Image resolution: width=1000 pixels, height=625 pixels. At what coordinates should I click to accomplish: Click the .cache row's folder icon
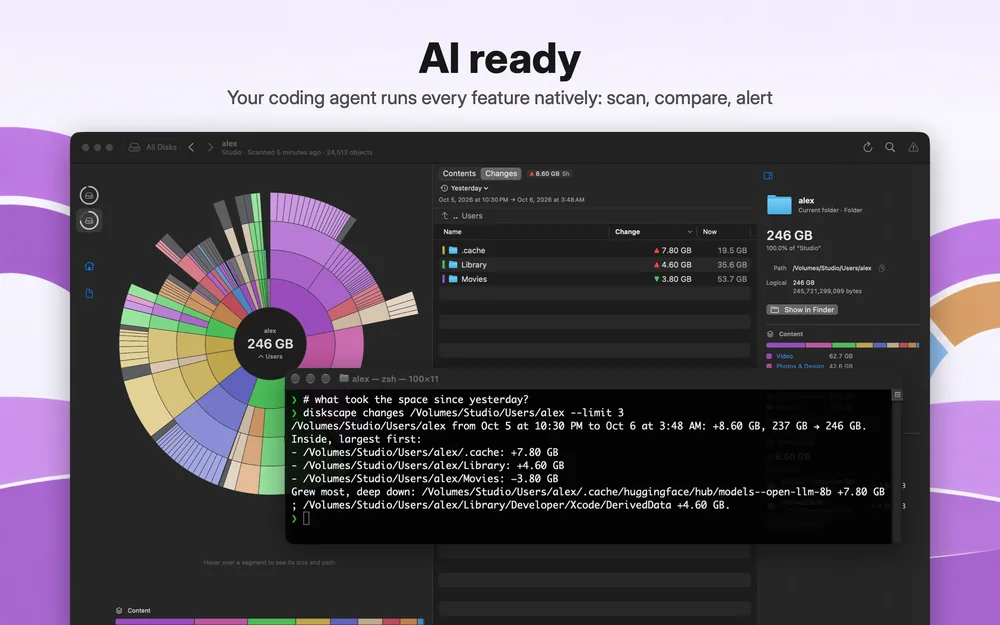click(453, 251)
